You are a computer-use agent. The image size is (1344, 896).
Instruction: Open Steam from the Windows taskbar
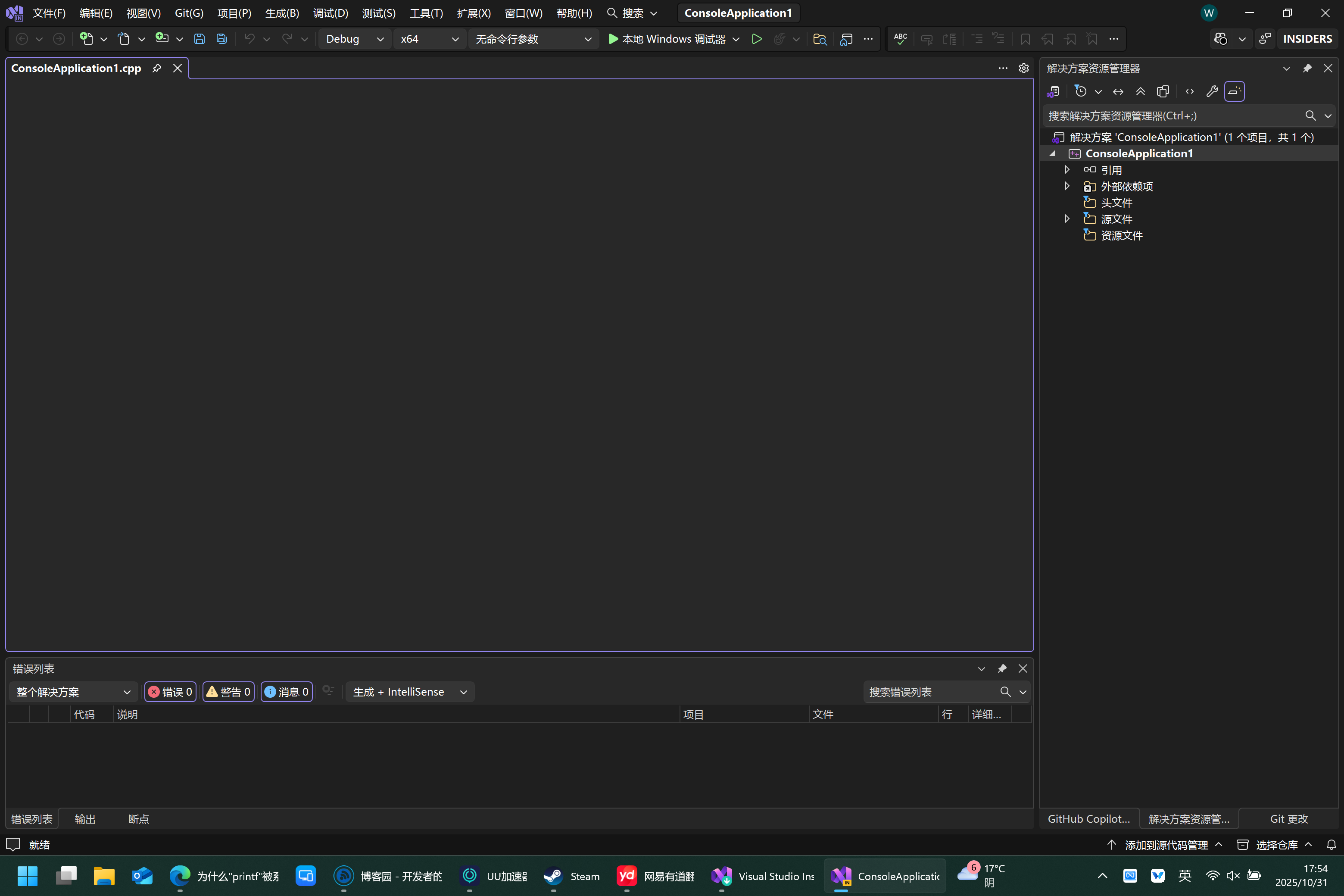click(x=572, y=876)
